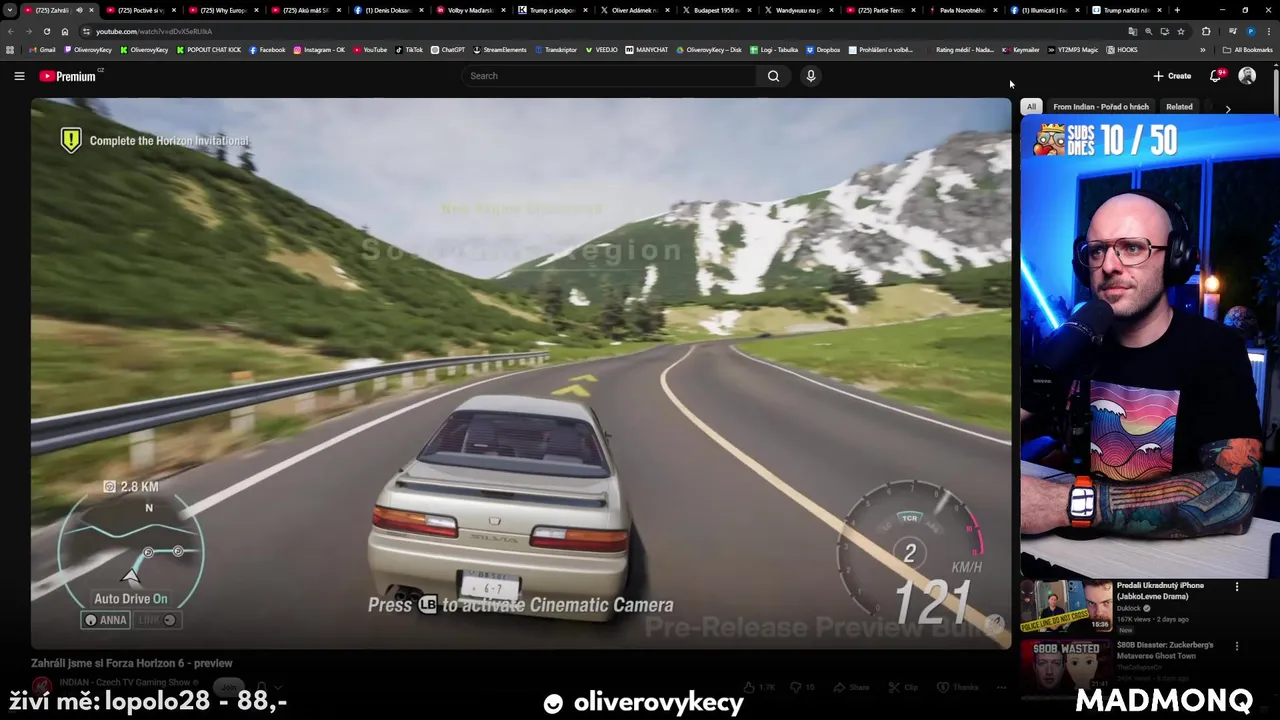Click video title Zahráli jsme si Forza Horizon 6
Screen dimensions: 1280x720
point(132,663)
